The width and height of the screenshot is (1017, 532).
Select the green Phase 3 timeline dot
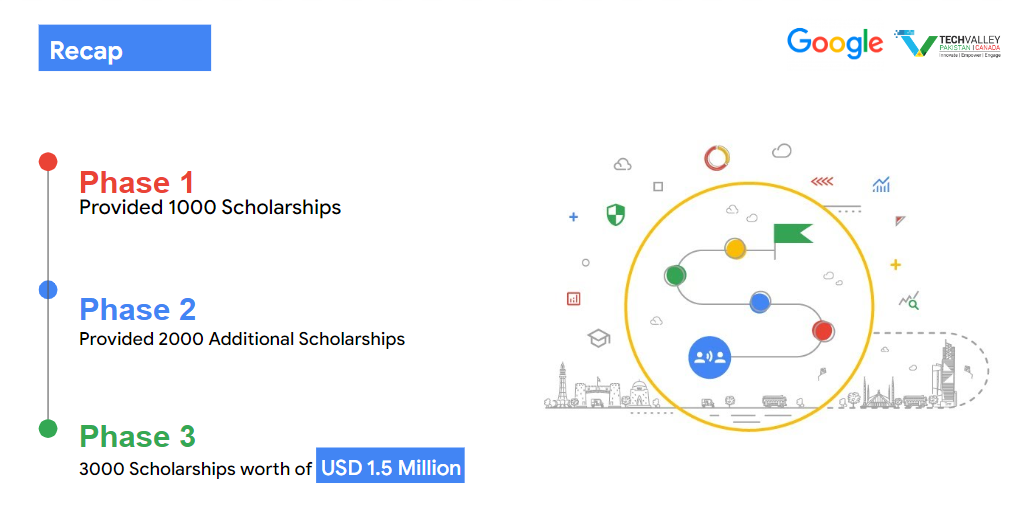pos(47,428)
